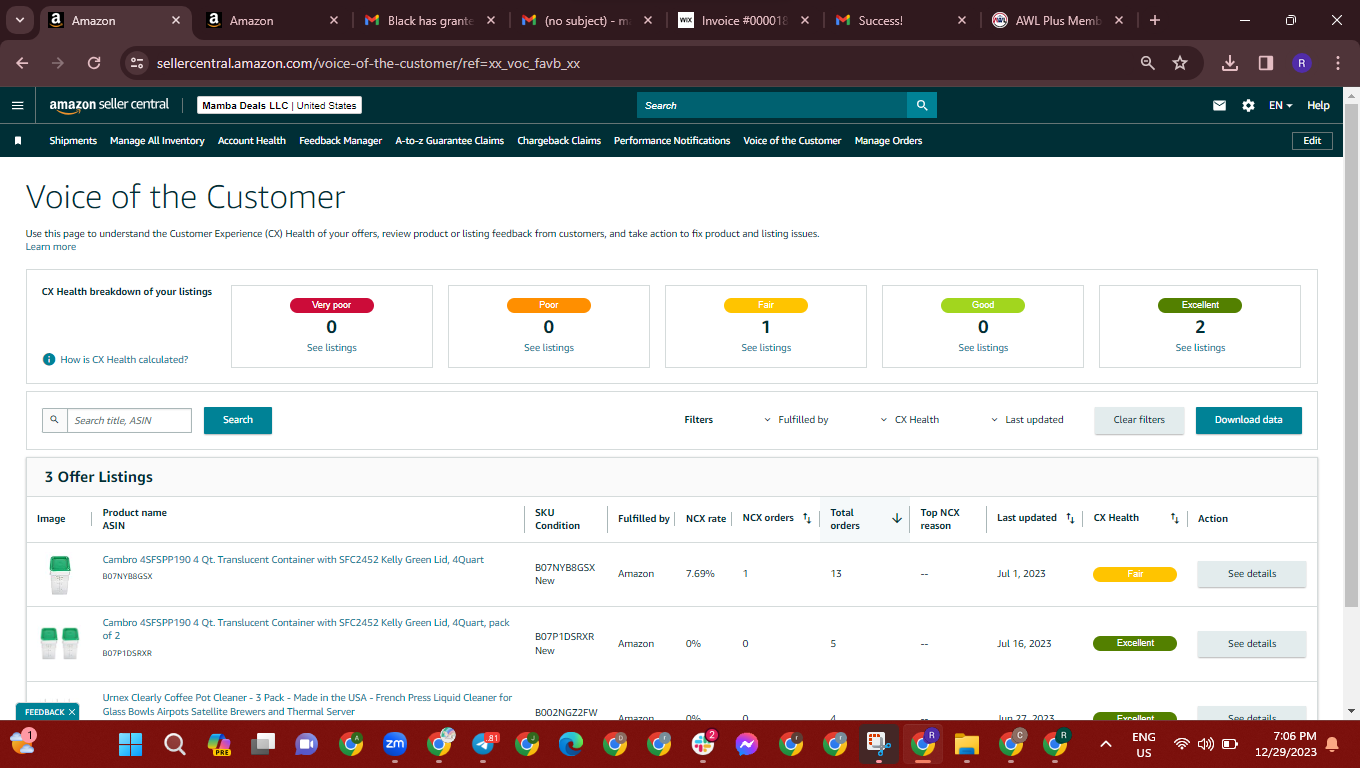The image size is (1360, 768).
Task: Open the Seller Central hamburger menu
Action: [x=17, y=105]
